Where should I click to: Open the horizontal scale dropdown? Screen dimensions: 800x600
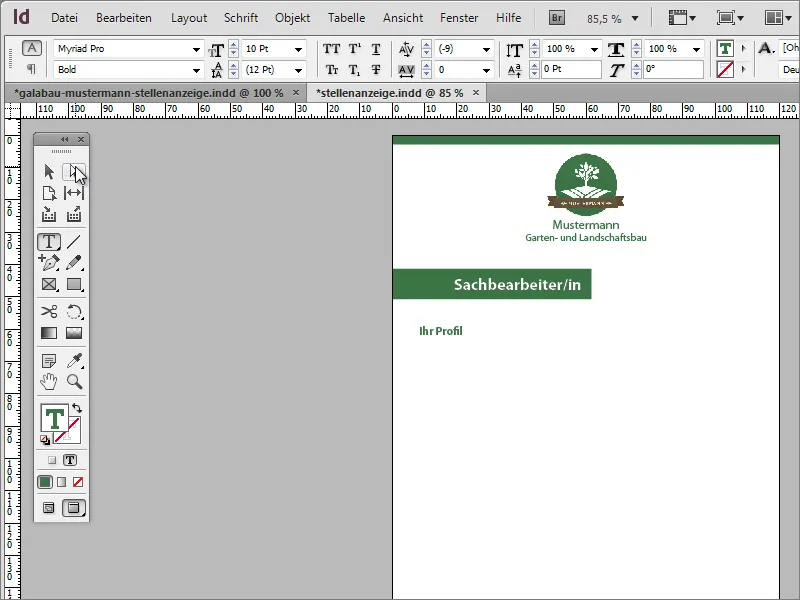[x=696, y=49]
